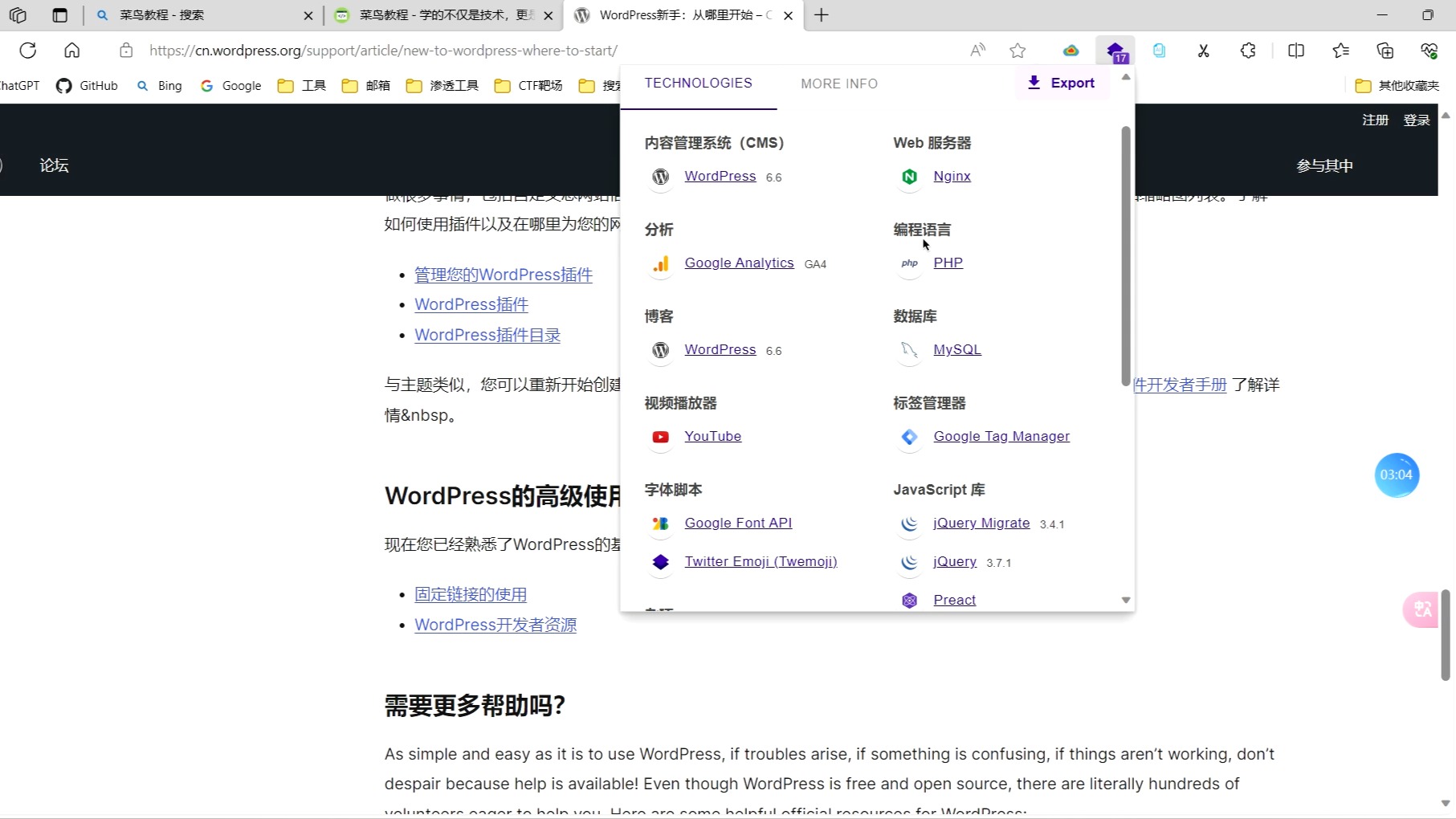Screen dimensions: 1456x819
Task: Open the tab actions menu icon
Action: (x=60, y=15)
